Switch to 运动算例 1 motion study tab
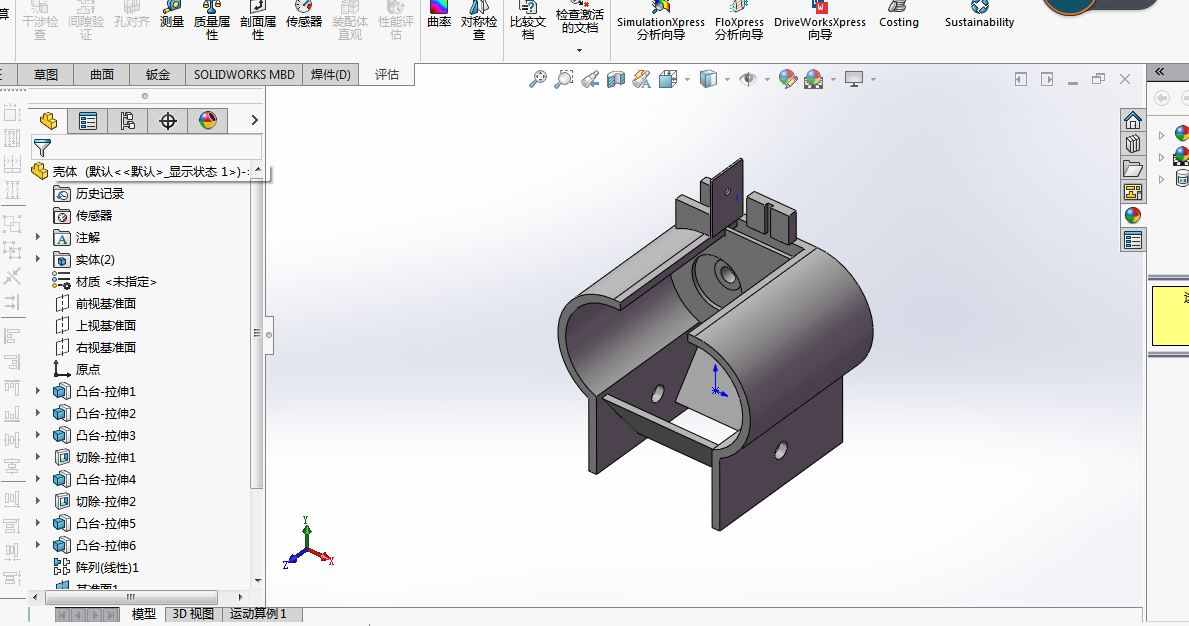This screenshot has width=1189, height=626. point(259,614)
